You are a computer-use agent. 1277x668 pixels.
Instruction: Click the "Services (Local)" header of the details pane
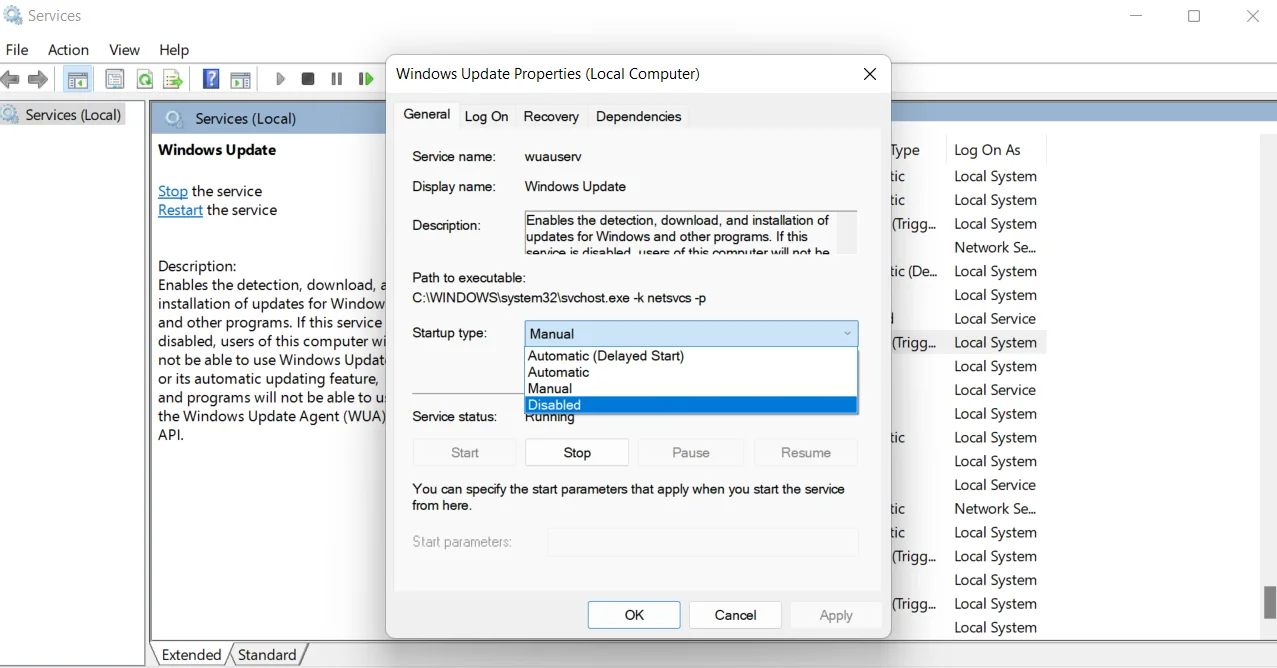pyautogui.click(x=246, y=119)
